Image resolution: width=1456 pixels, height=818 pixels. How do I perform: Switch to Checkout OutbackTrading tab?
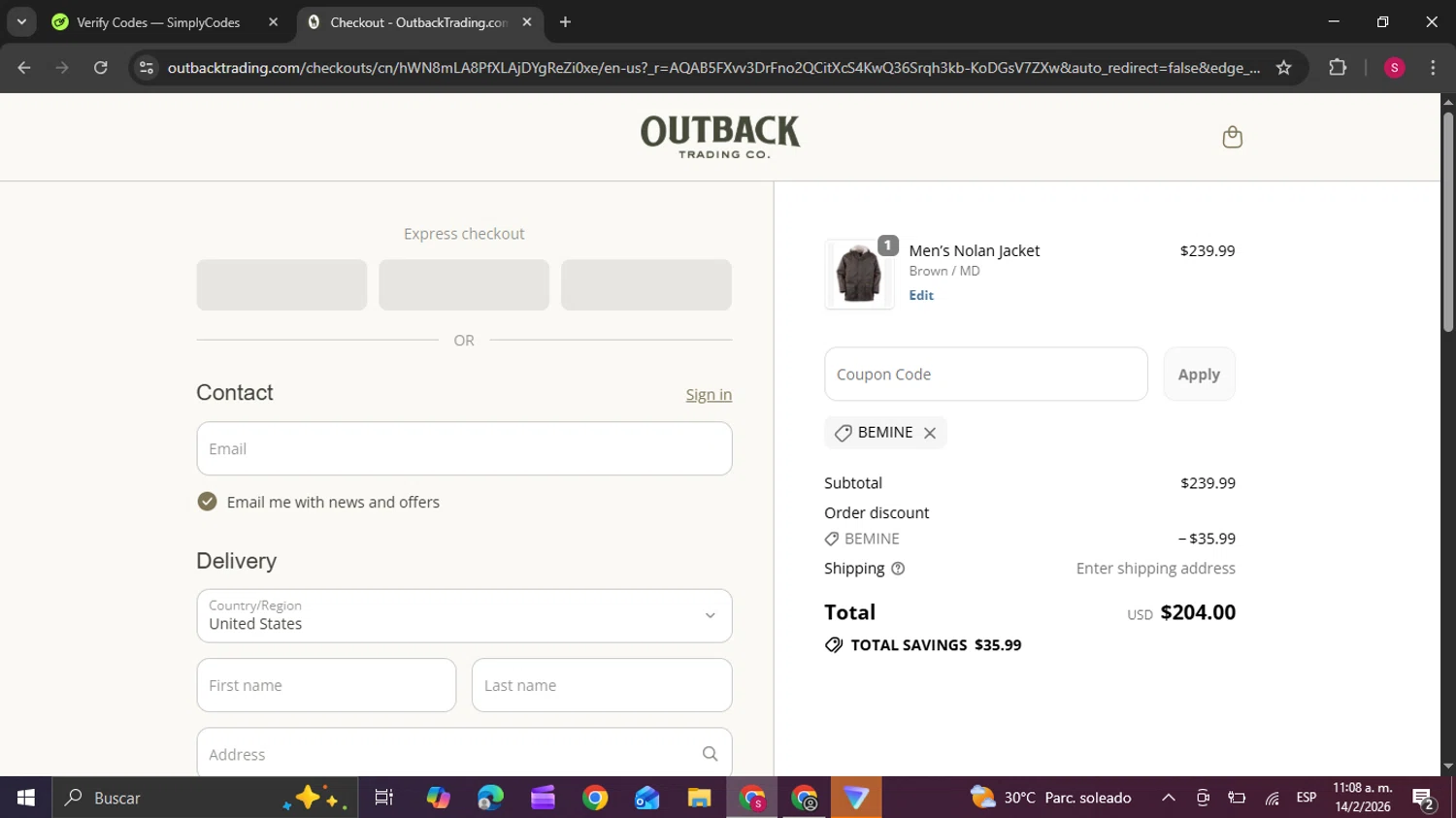417,21
